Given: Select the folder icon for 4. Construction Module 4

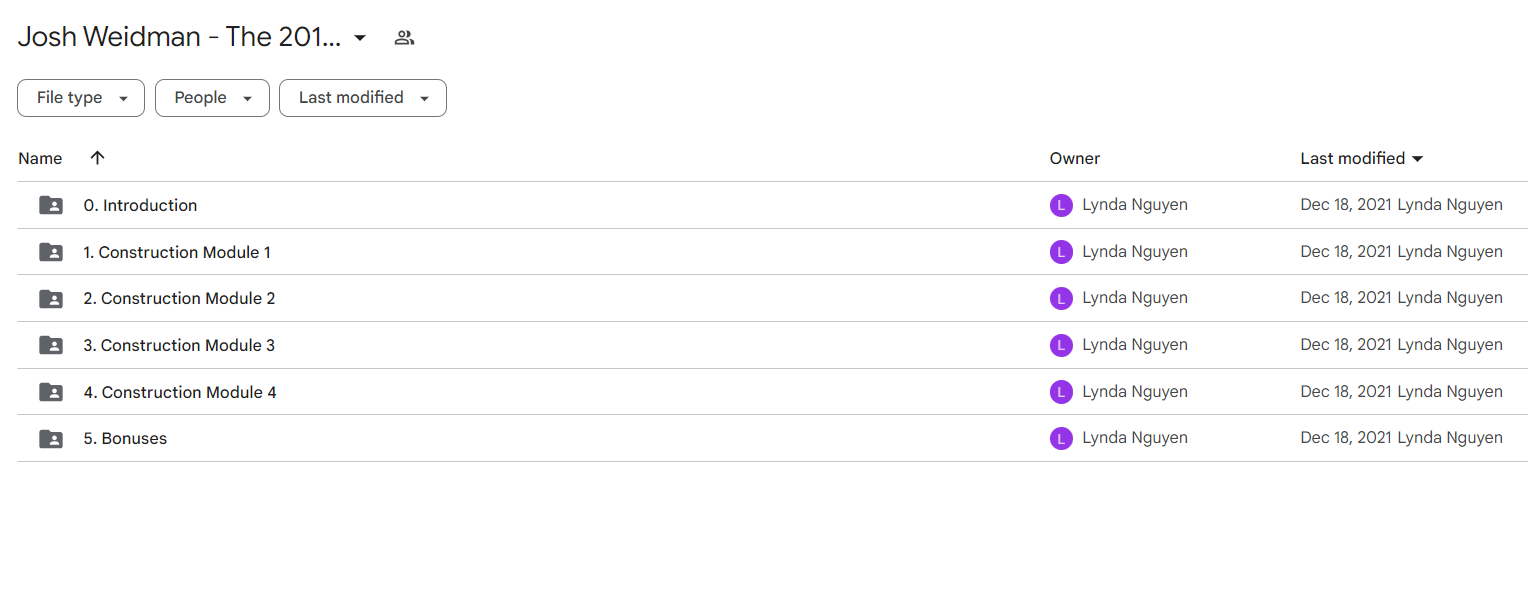Looking at the screenshot, I should (x=51, y=392).
